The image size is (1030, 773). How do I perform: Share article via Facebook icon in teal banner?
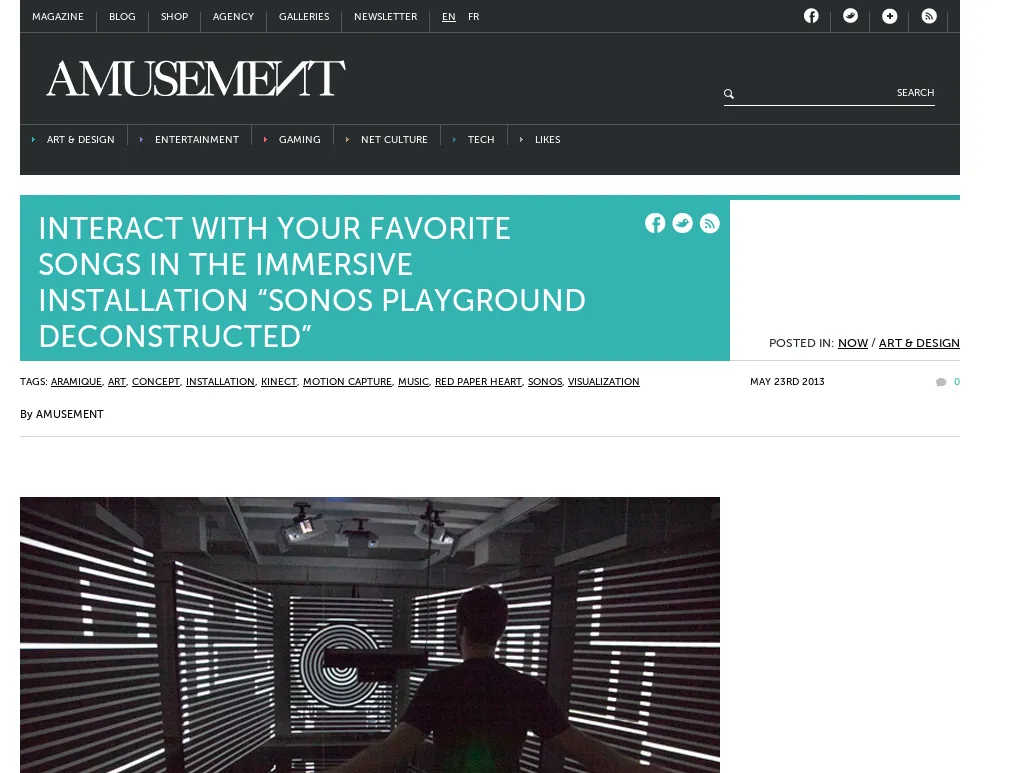point(655,223)
